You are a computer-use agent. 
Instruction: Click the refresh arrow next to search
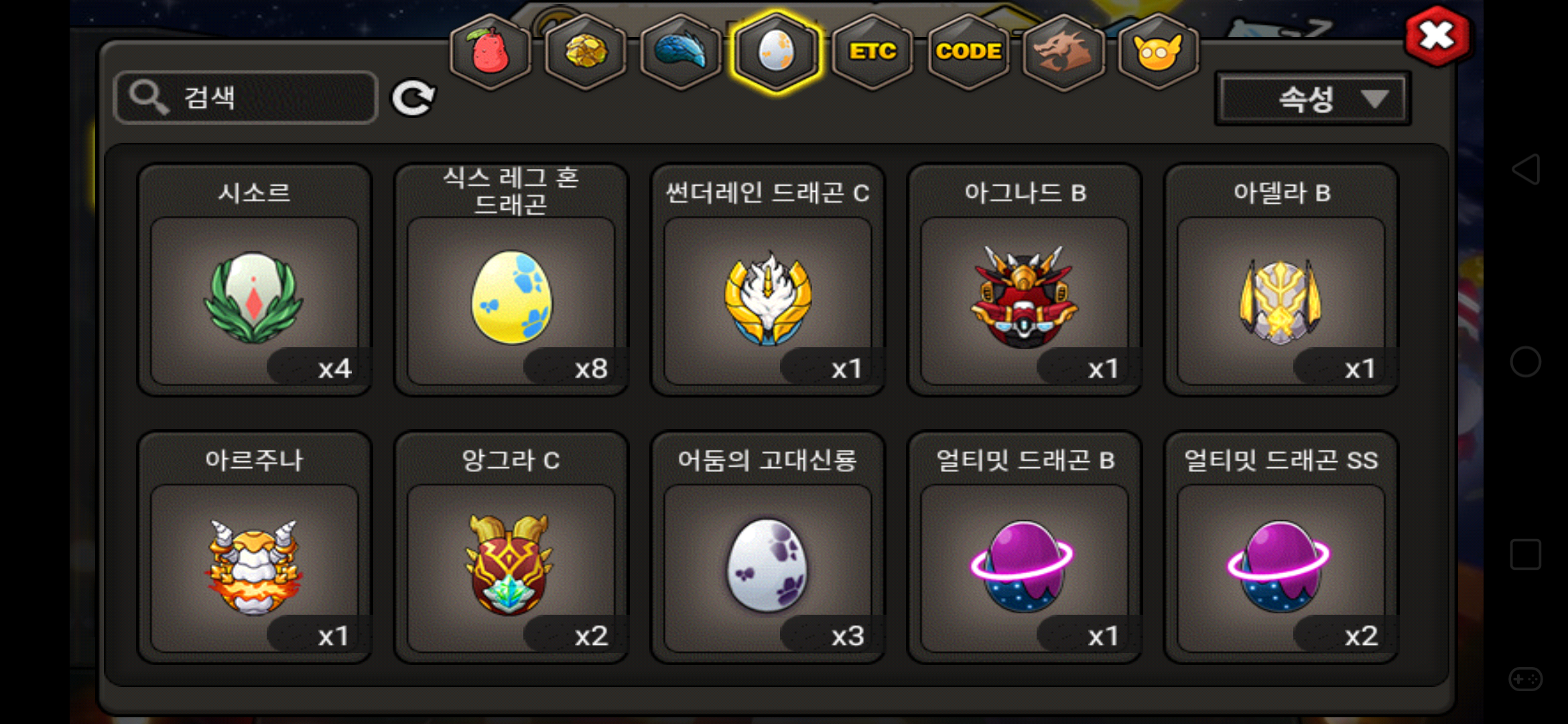click(x=413, y=98)
